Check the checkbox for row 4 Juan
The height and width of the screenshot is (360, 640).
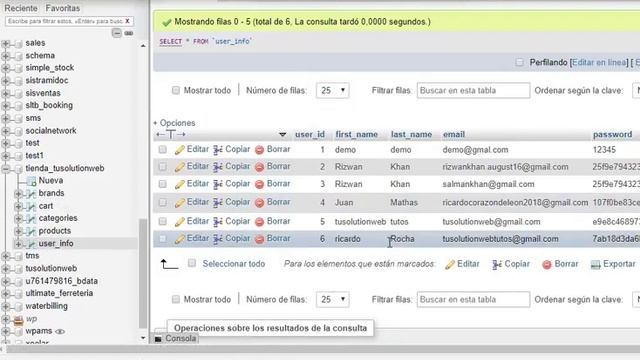[162, 202]
